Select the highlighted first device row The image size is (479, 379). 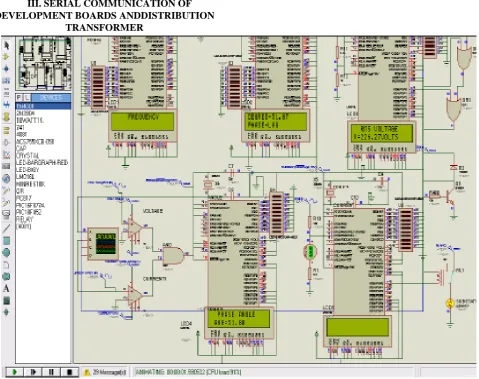click(43, 106)
